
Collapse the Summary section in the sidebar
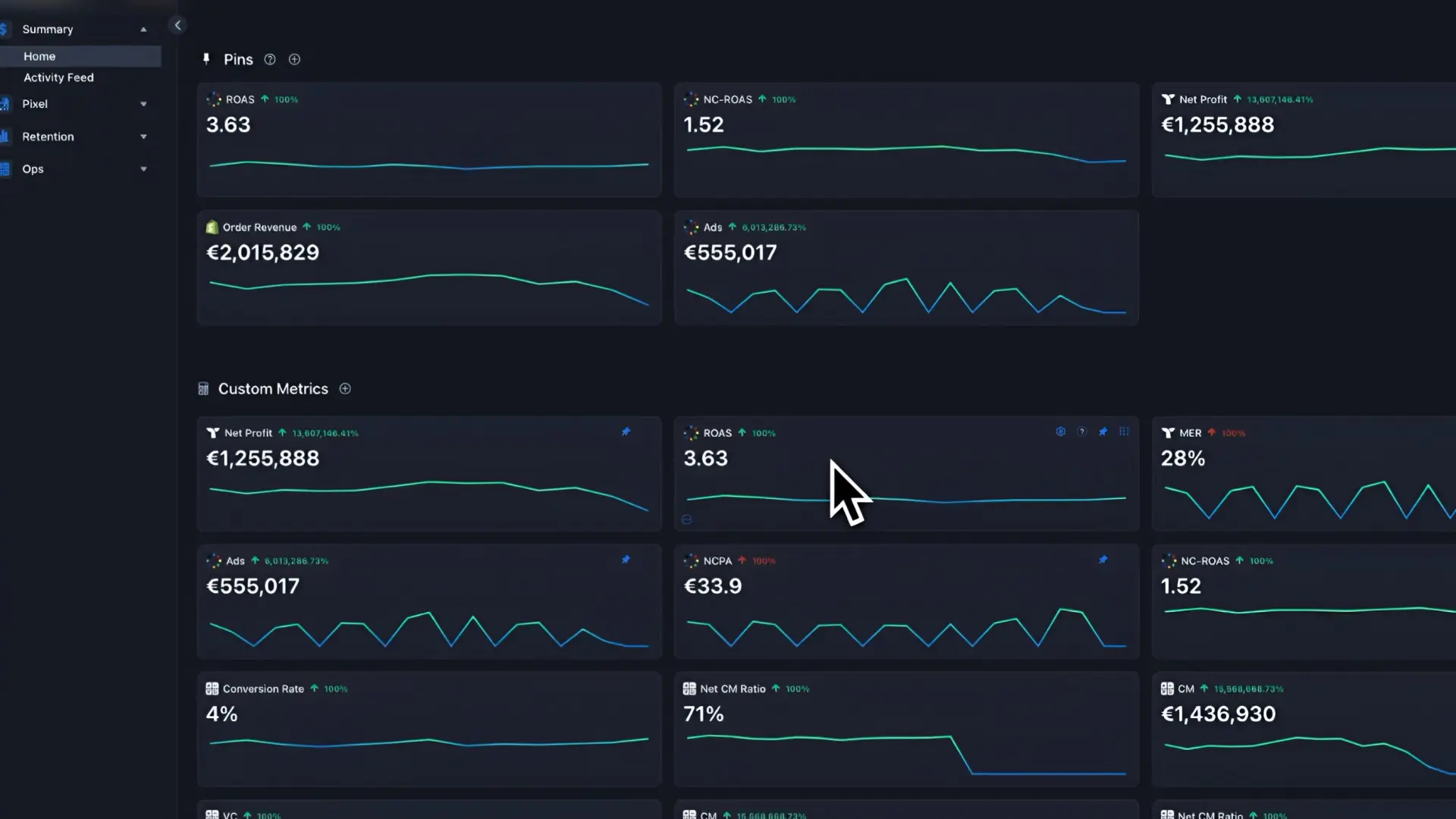point(143,29)
